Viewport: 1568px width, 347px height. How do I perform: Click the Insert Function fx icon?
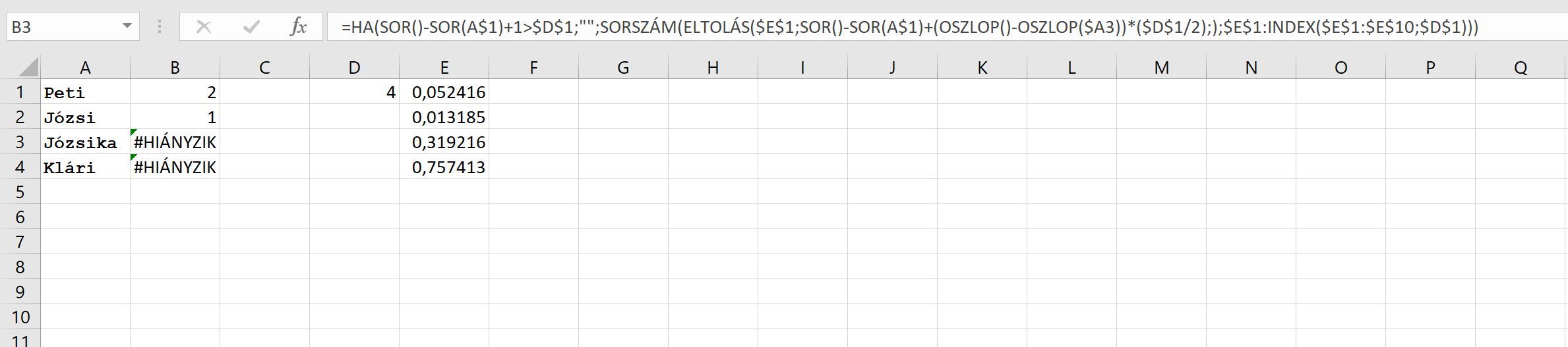(298, 27)
